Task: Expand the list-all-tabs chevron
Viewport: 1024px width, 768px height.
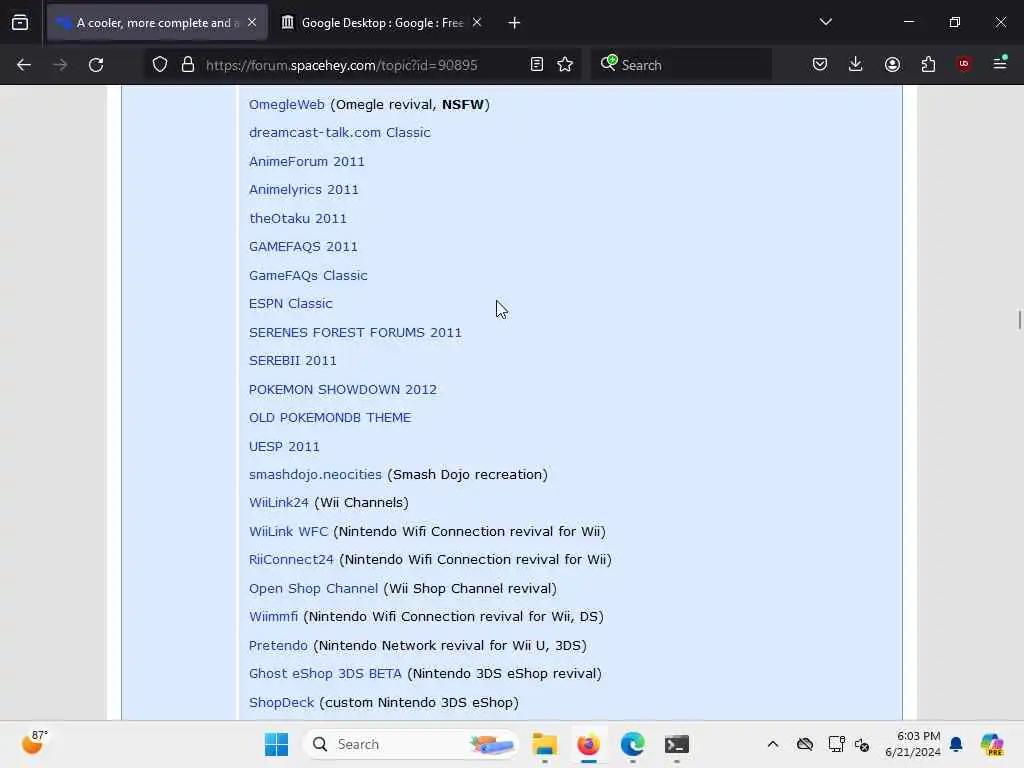Action: pos(826,22)
